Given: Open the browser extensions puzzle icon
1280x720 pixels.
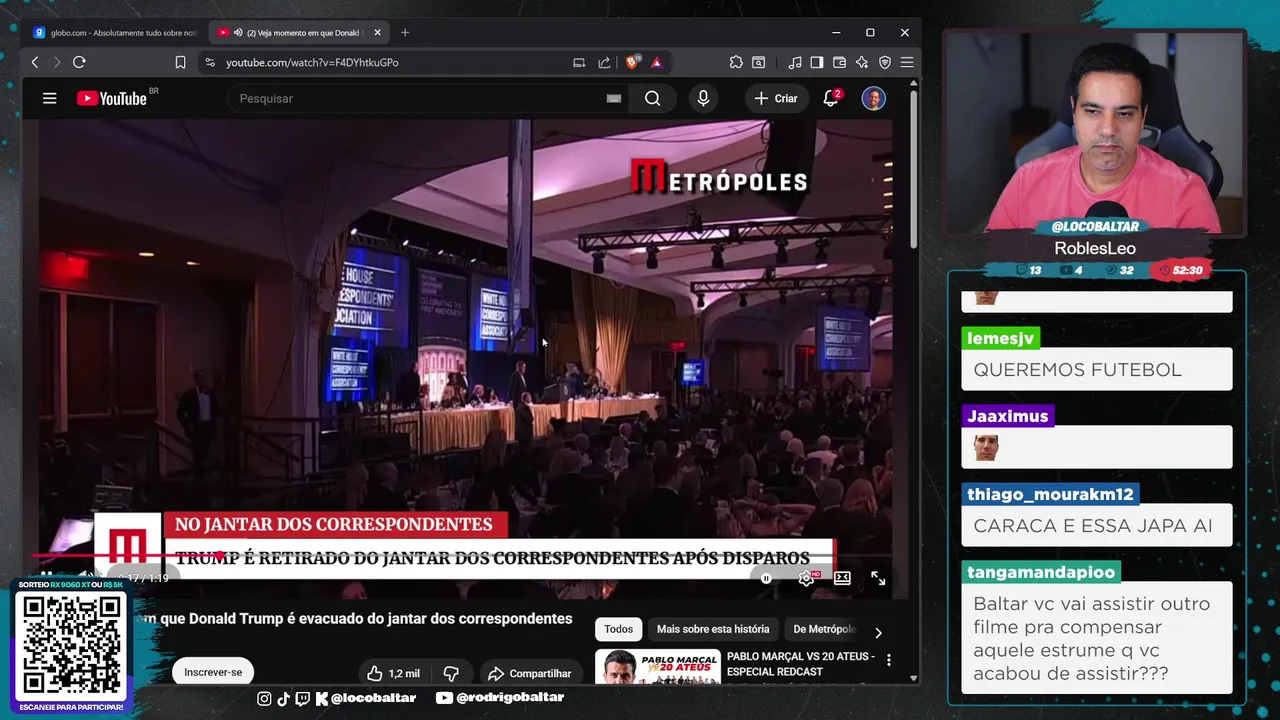Looking at the screenshot, I should point(736,62).
